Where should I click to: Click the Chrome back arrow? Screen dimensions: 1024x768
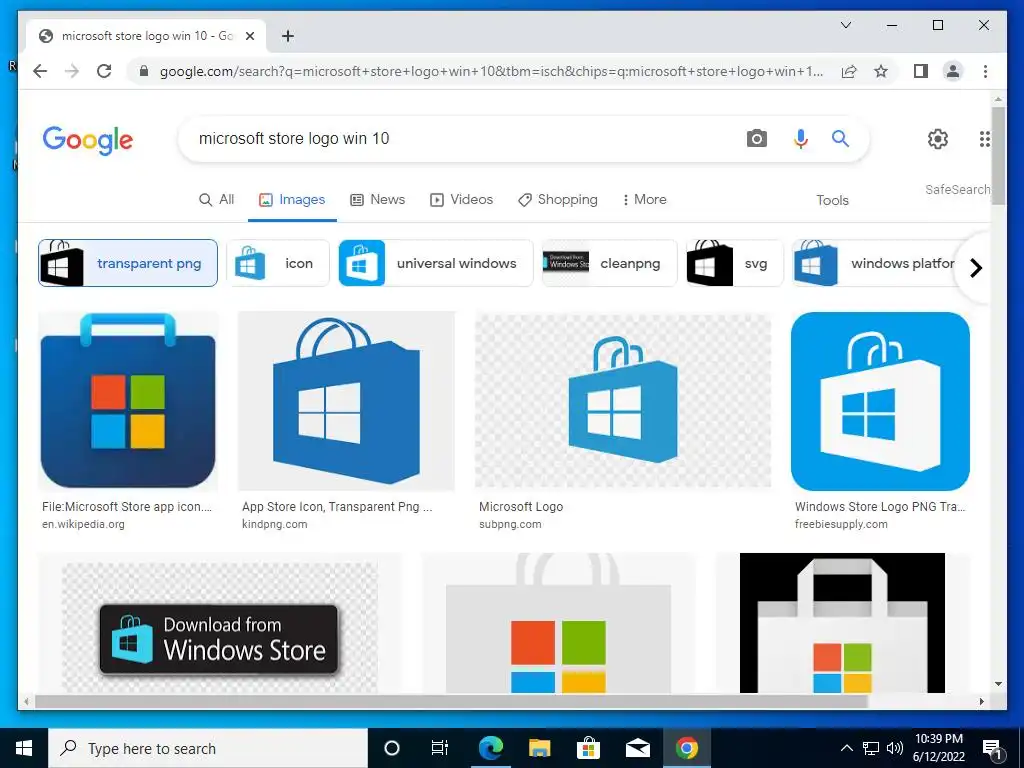40,71
